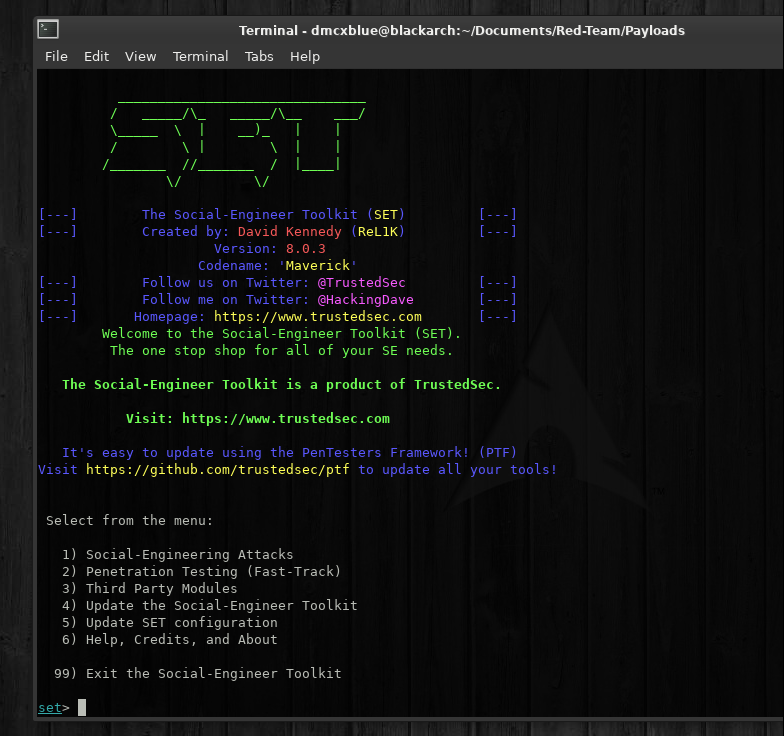Click '99) Exit the Social-Engineer Toolkit' line
Screen dimensions: 784x736
point(198,674)
